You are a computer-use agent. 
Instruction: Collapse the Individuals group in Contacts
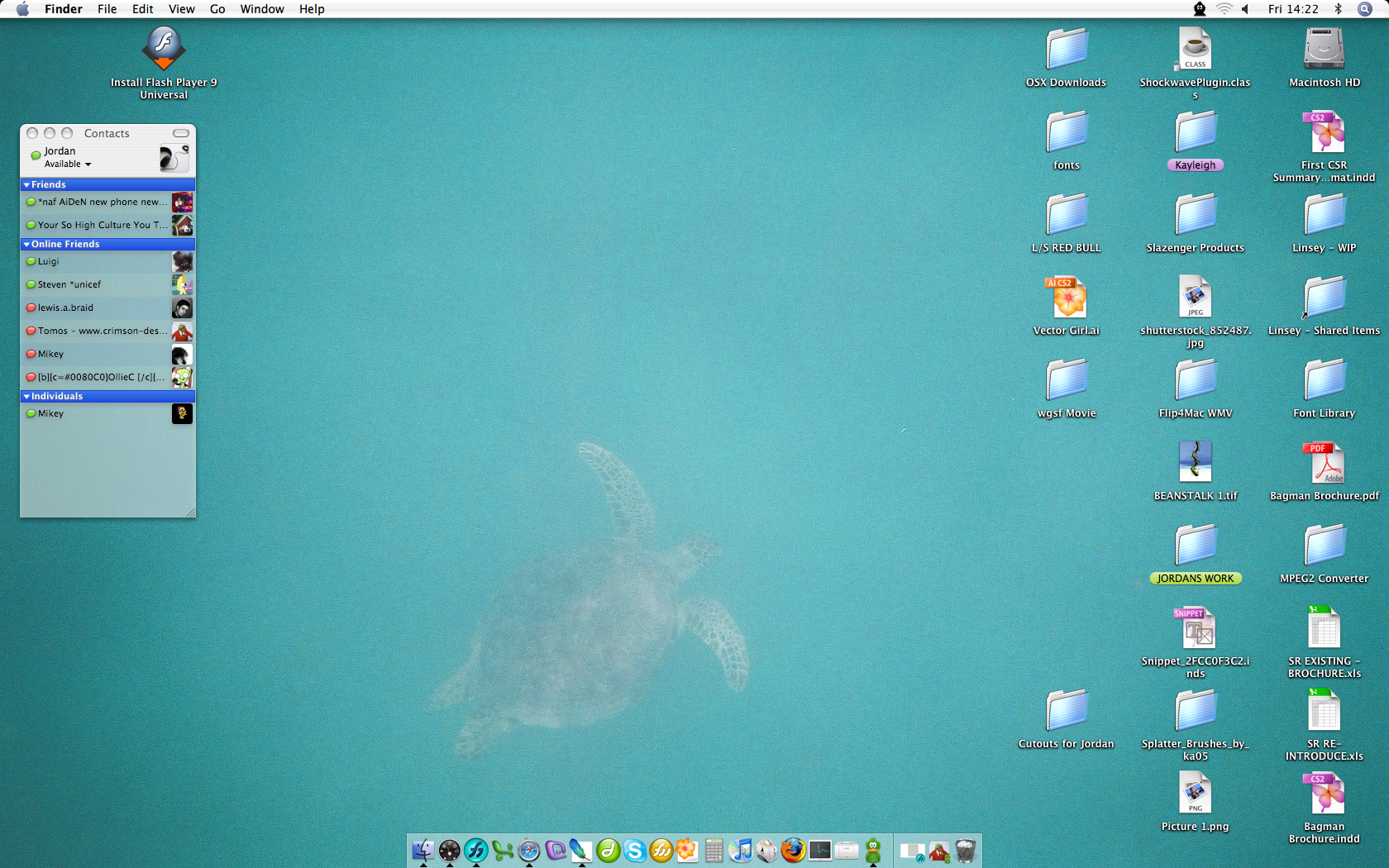[x=26, y=396]
